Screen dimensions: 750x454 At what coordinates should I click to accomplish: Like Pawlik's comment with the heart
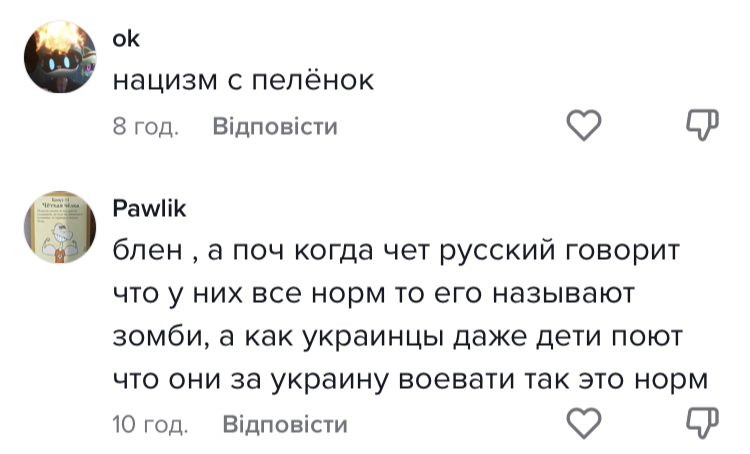(583, 423)
